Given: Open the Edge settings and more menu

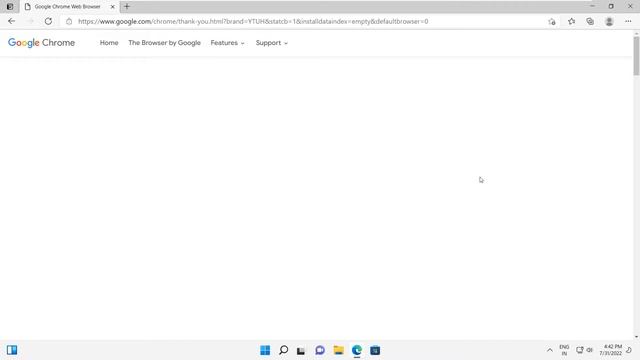Looking at the screenshot, I should pyautogui.click(x=628, y=21).
